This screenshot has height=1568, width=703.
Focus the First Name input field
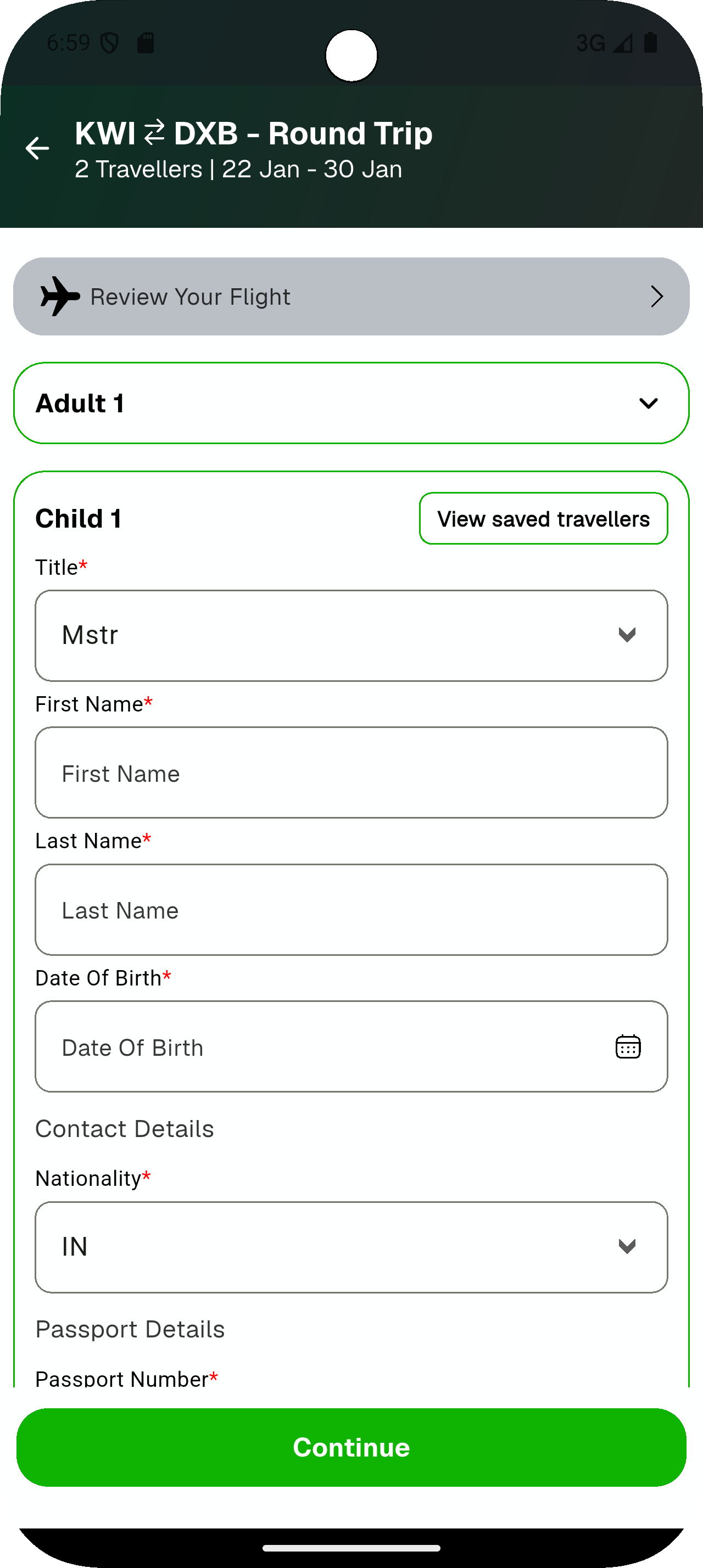click(x=351, y=772)
